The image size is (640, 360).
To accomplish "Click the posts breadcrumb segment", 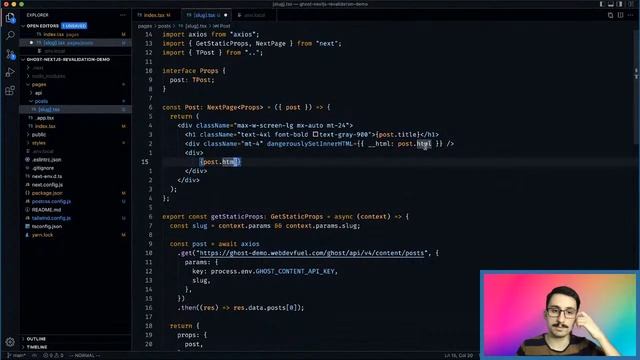I will point(164,26).
